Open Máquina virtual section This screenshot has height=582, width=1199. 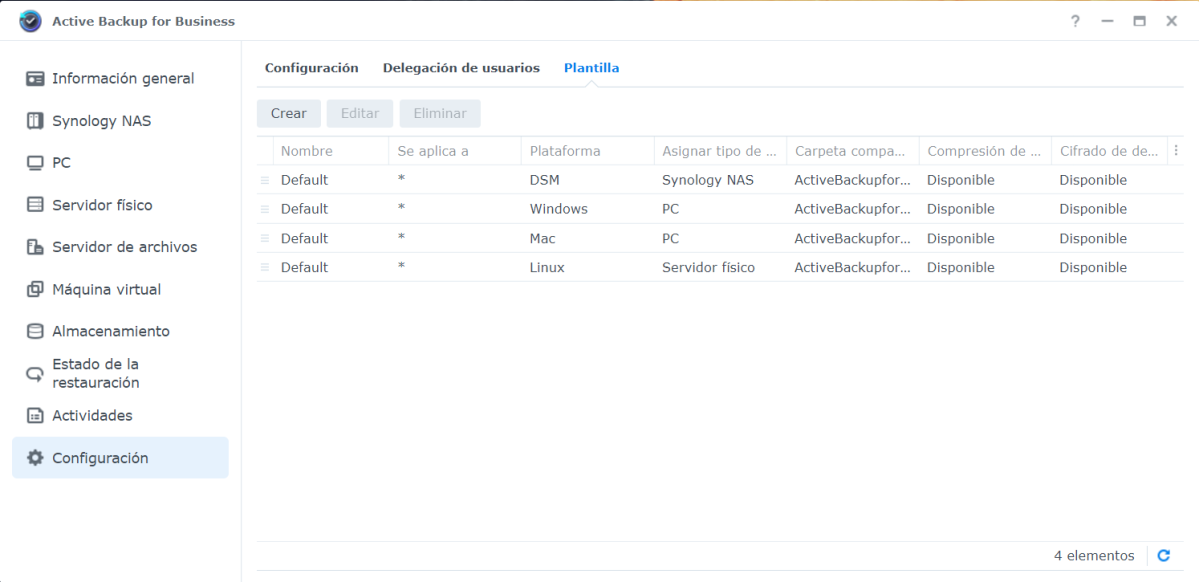coord(106,290)
